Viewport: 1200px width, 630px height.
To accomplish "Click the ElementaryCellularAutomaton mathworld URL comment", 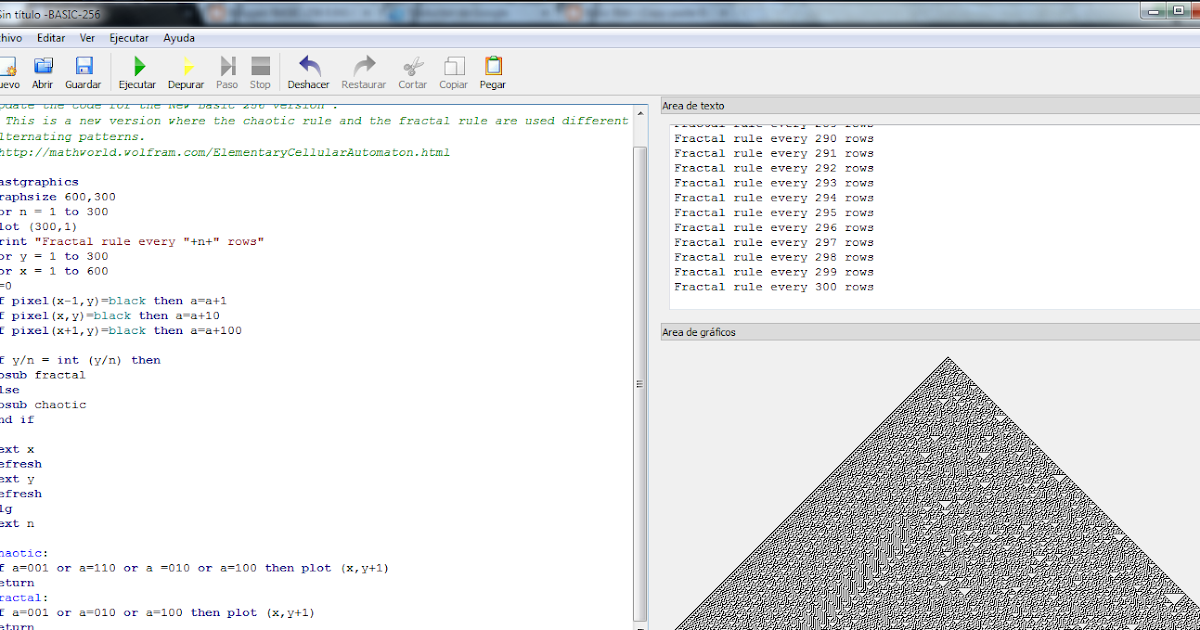I will pyautogui.click(x=225, y=152).
